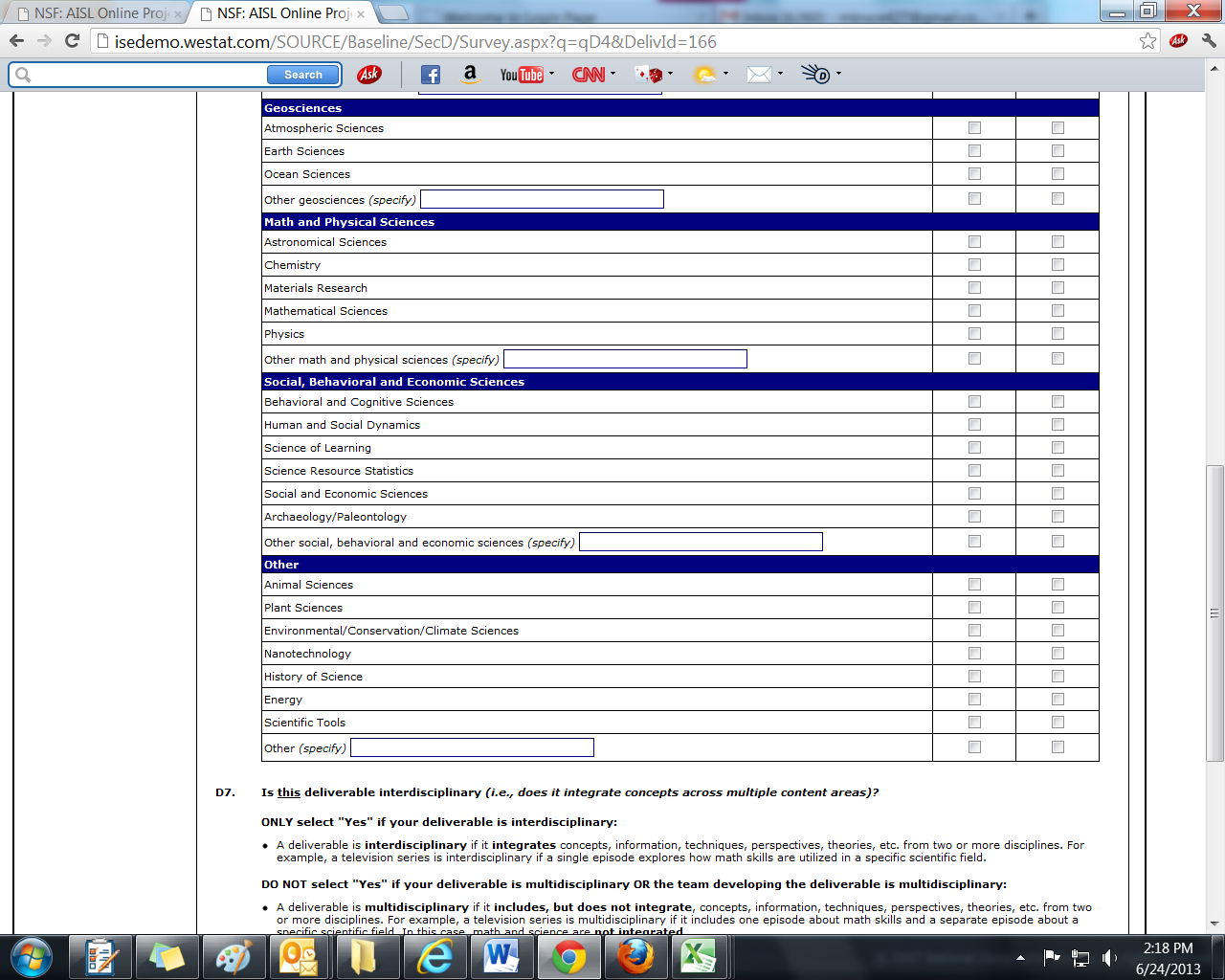Image resolution: width=1225 pixels, height=980 pixels.
Task: Select second-column box for Archaeology/Paleontology
Action: click(x=1058, y=517)
